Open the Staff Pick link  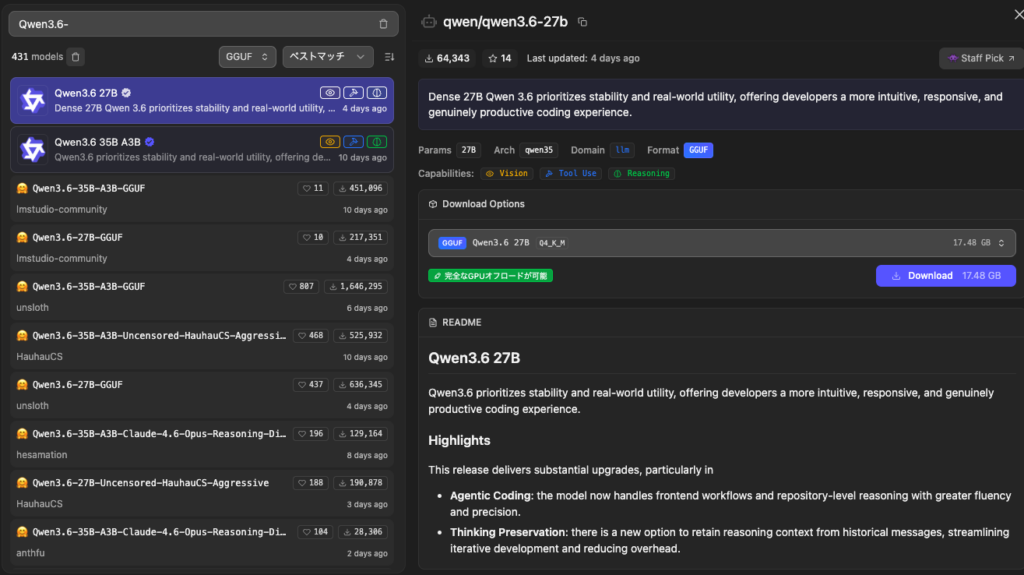coord(981,58)
